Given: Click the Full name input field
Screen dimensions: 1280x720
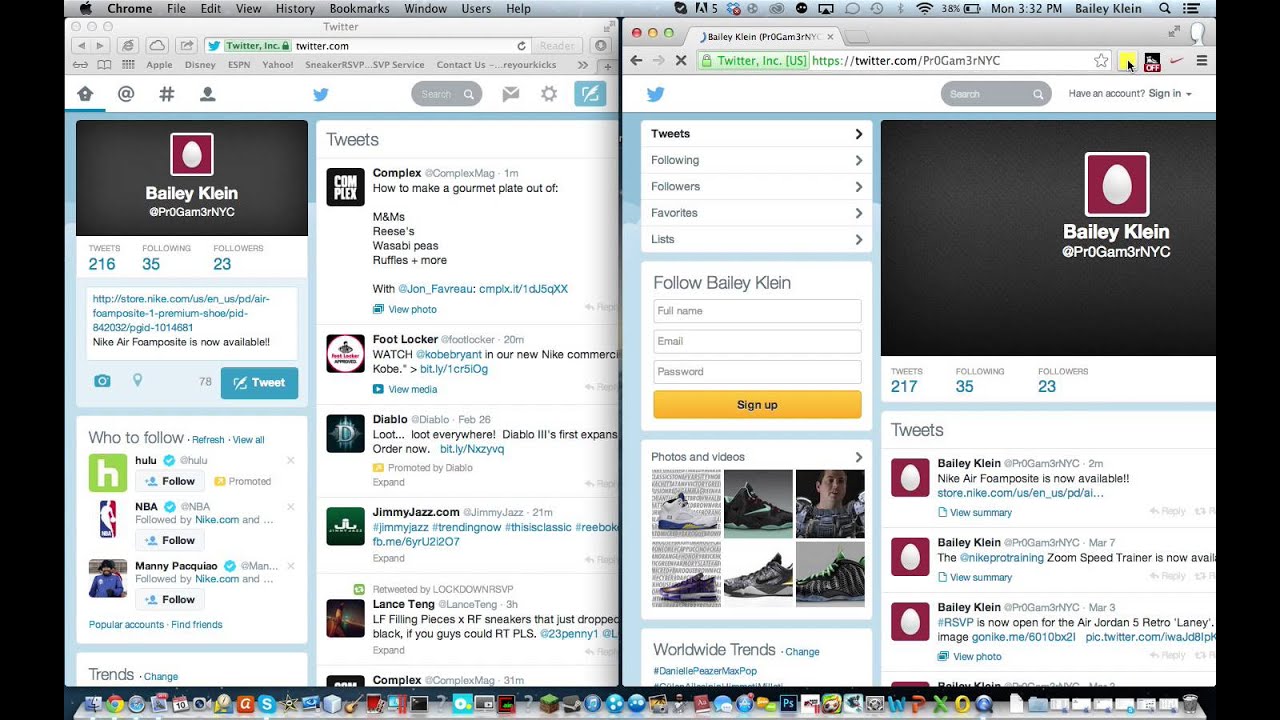Looking at the screenshot, I should click(757, 311).
